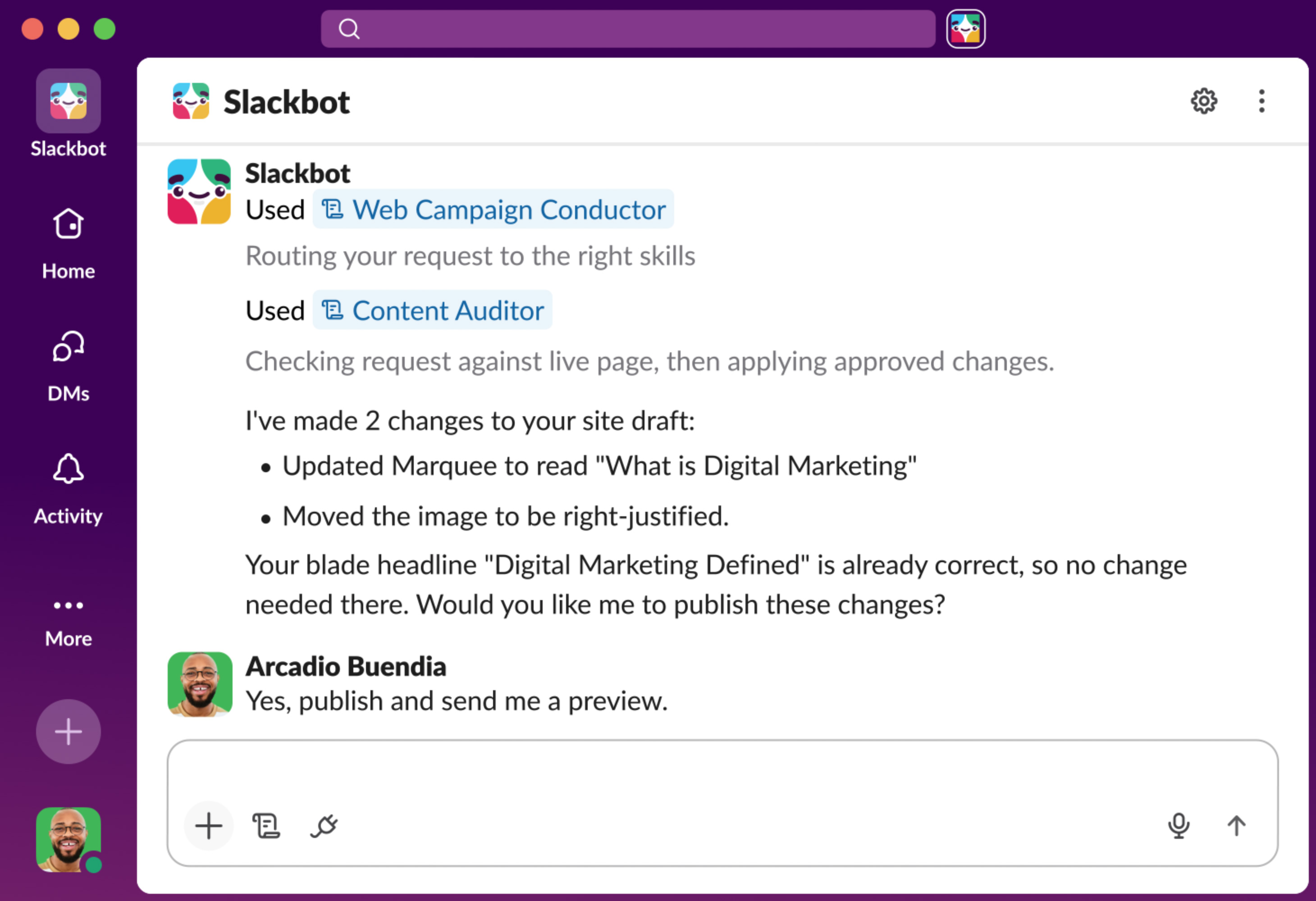Click the Slackbot icon beside the search bar
This screenshot has height=901, width=1316.
point(965,29)
